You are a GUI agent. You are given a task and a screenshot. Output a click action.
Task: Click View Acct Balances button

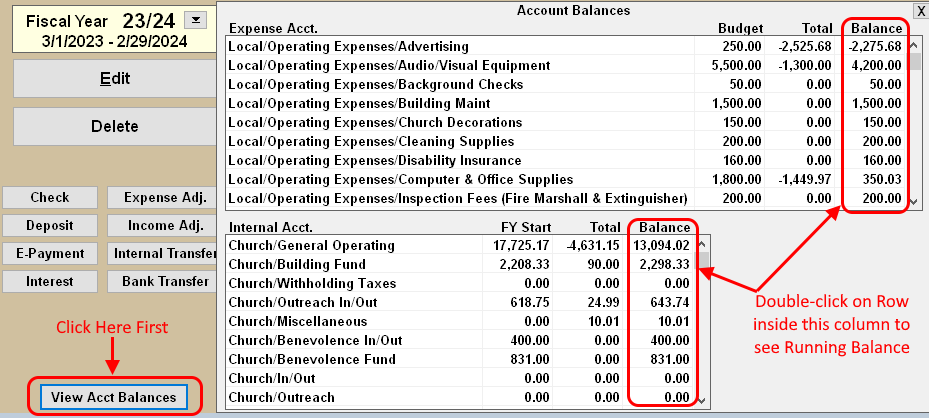coord(114,397)
